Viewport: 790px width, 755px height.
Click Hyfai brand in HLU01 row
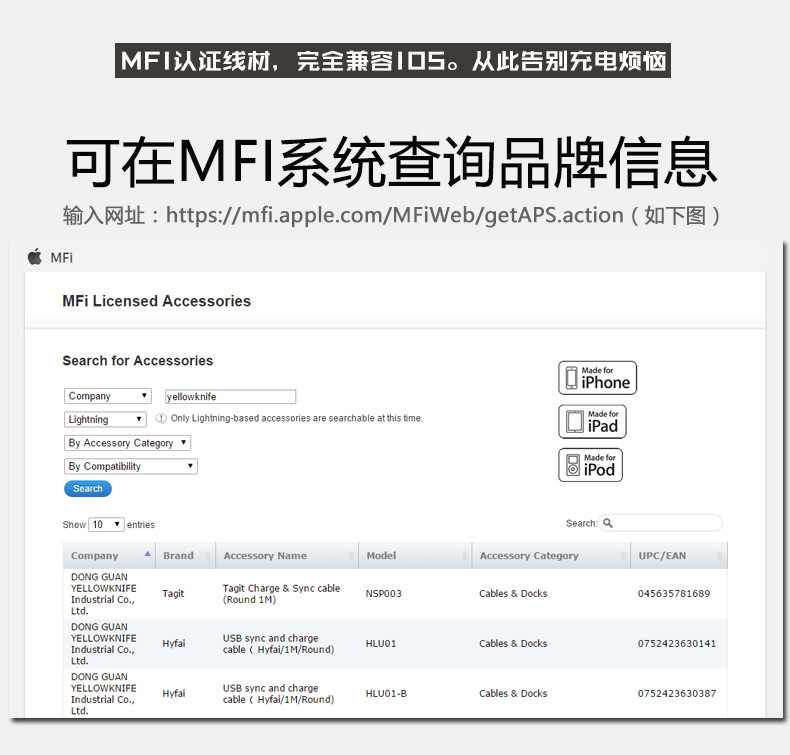pos(174,644)
